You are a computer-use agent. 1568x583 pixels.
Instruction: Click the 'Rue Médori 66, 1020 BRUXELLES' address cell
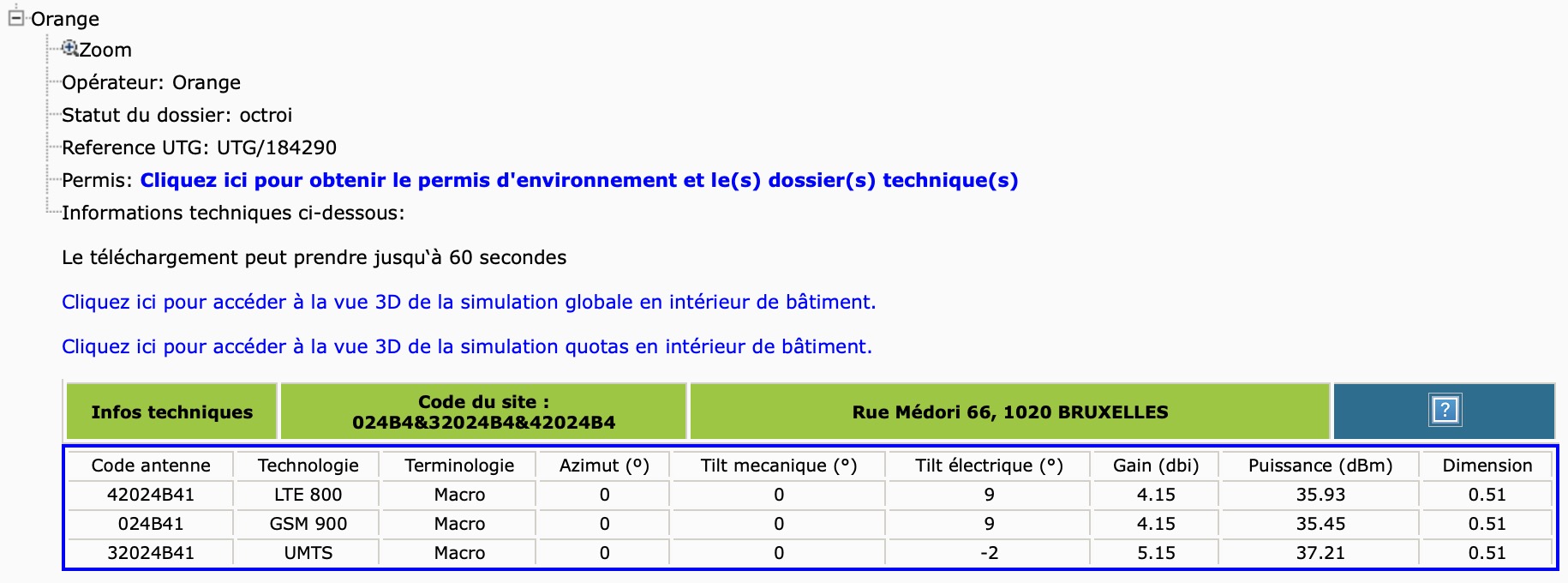1010,412
